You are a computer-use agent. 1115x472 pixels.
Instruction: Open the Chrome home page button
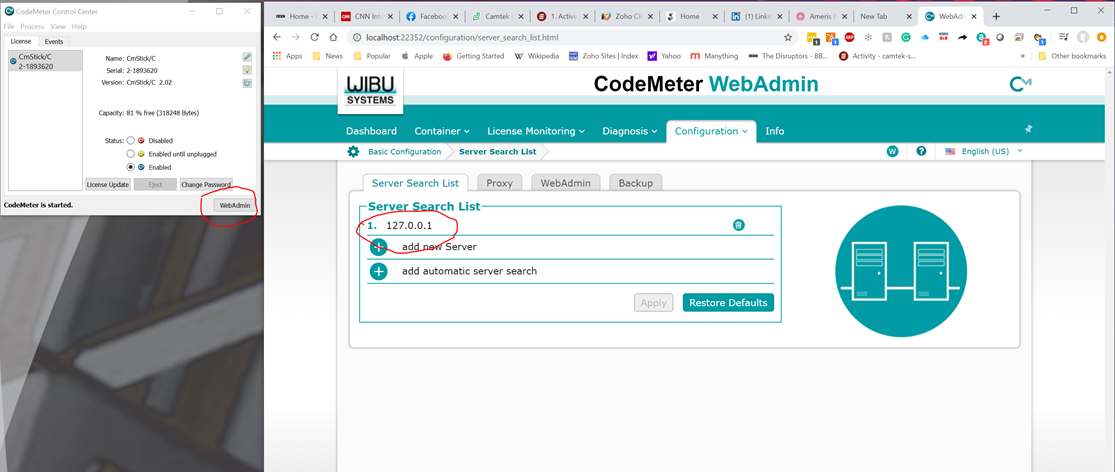point(333,37)
